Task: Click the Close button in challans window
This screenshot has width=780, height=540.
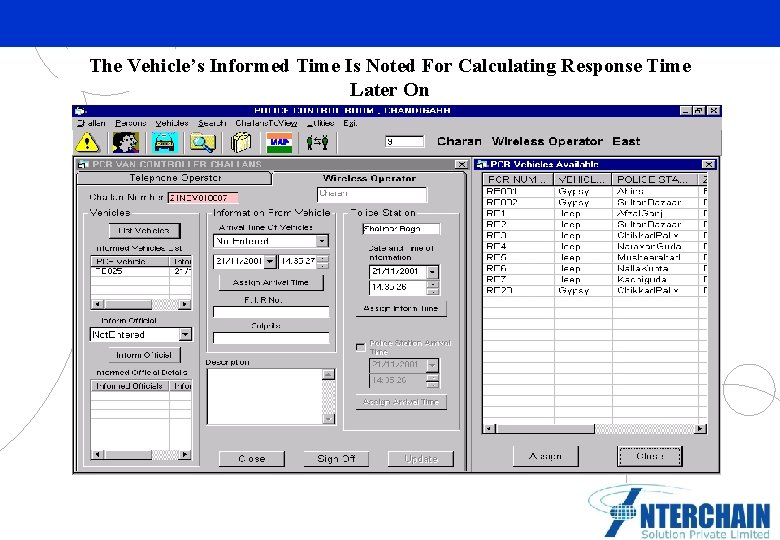Action: click(x=252, y=458)
